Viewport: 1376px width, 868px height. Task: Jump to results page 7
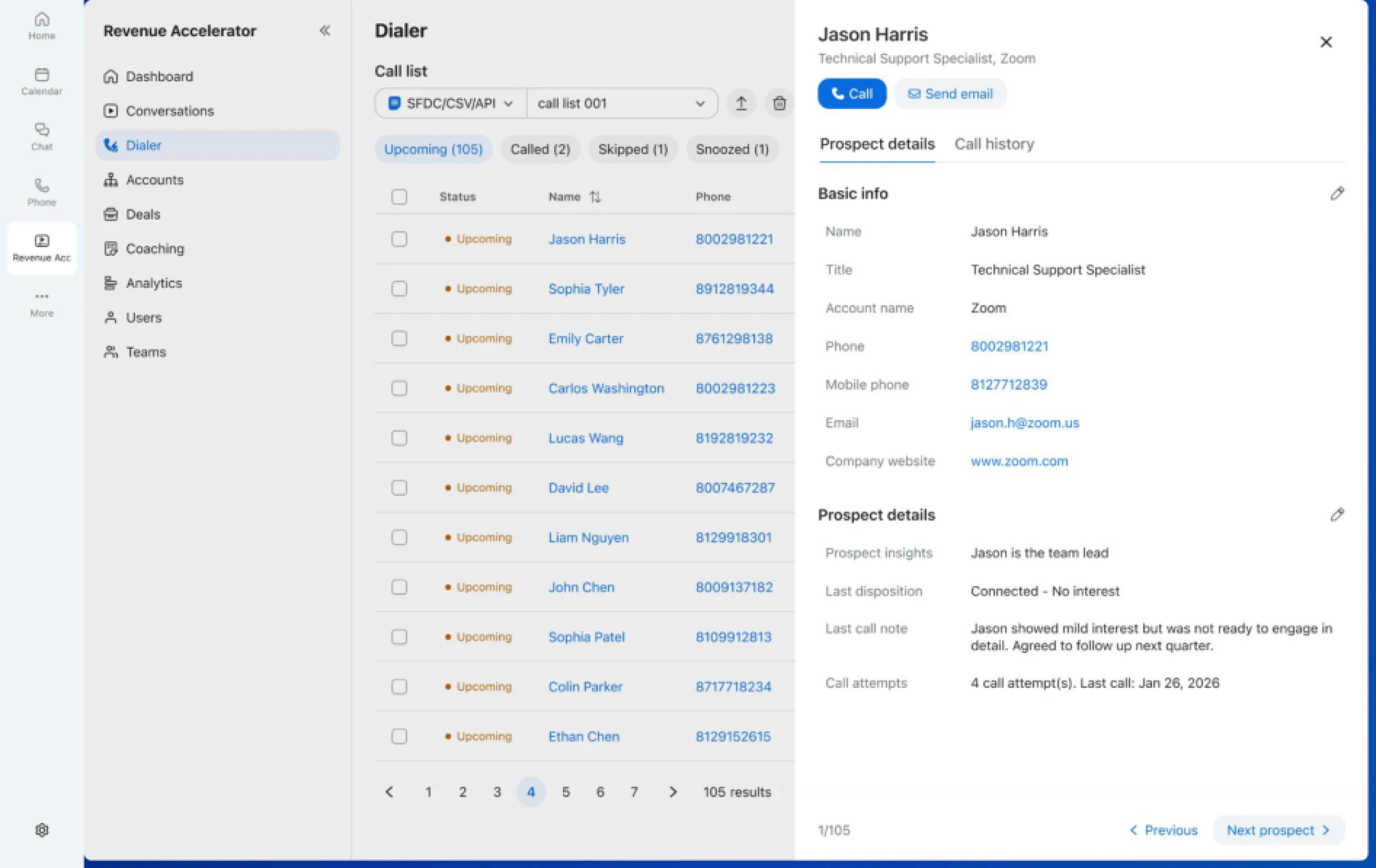tap(634, 792)
